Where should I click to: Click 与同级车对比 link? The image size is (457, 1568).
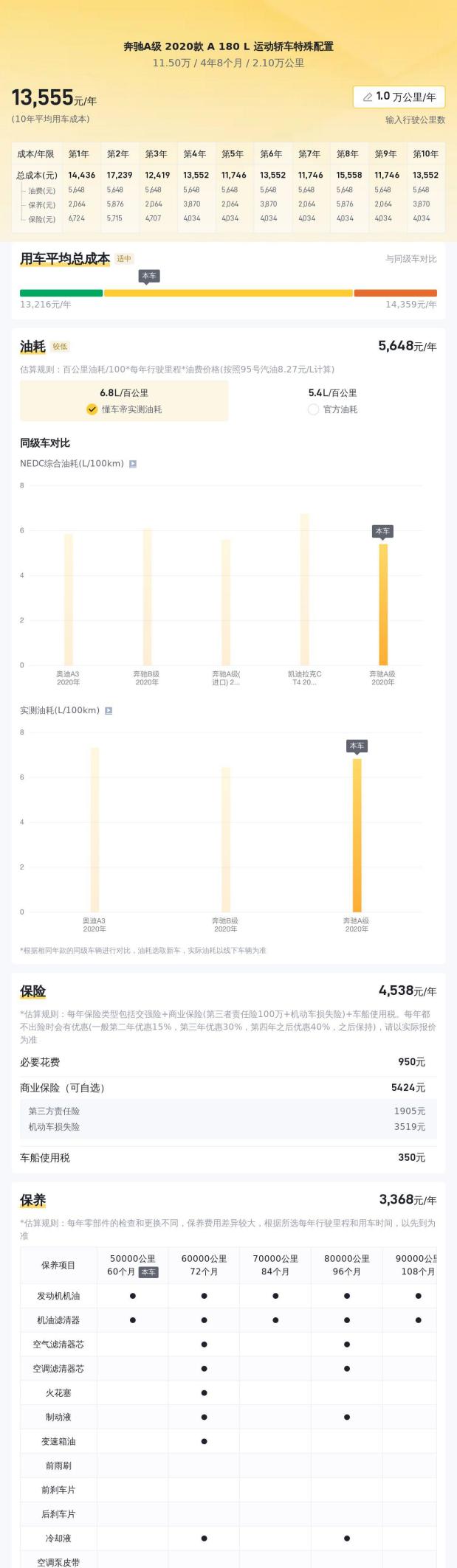click(410, 259)
